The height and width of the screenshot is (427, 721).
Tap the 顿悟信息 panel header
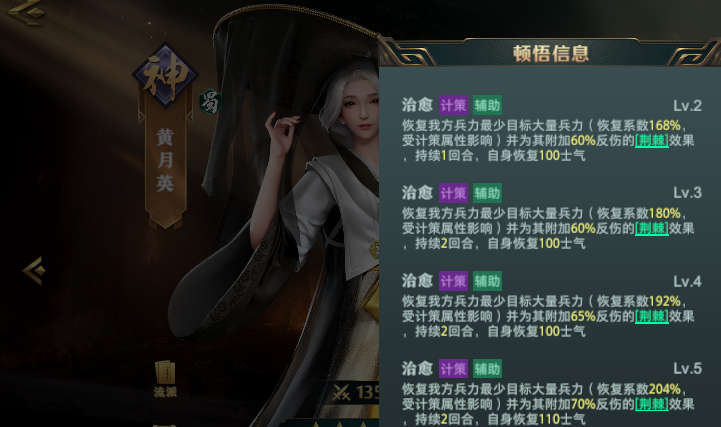(550, 53)
